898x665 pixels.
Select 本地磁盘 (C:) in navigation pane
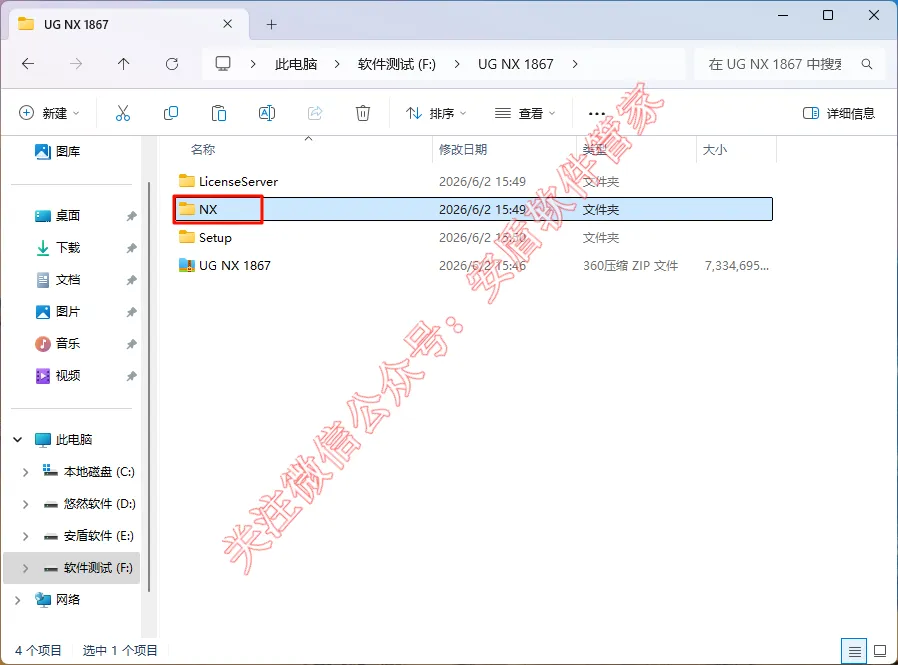coord(89,472)
